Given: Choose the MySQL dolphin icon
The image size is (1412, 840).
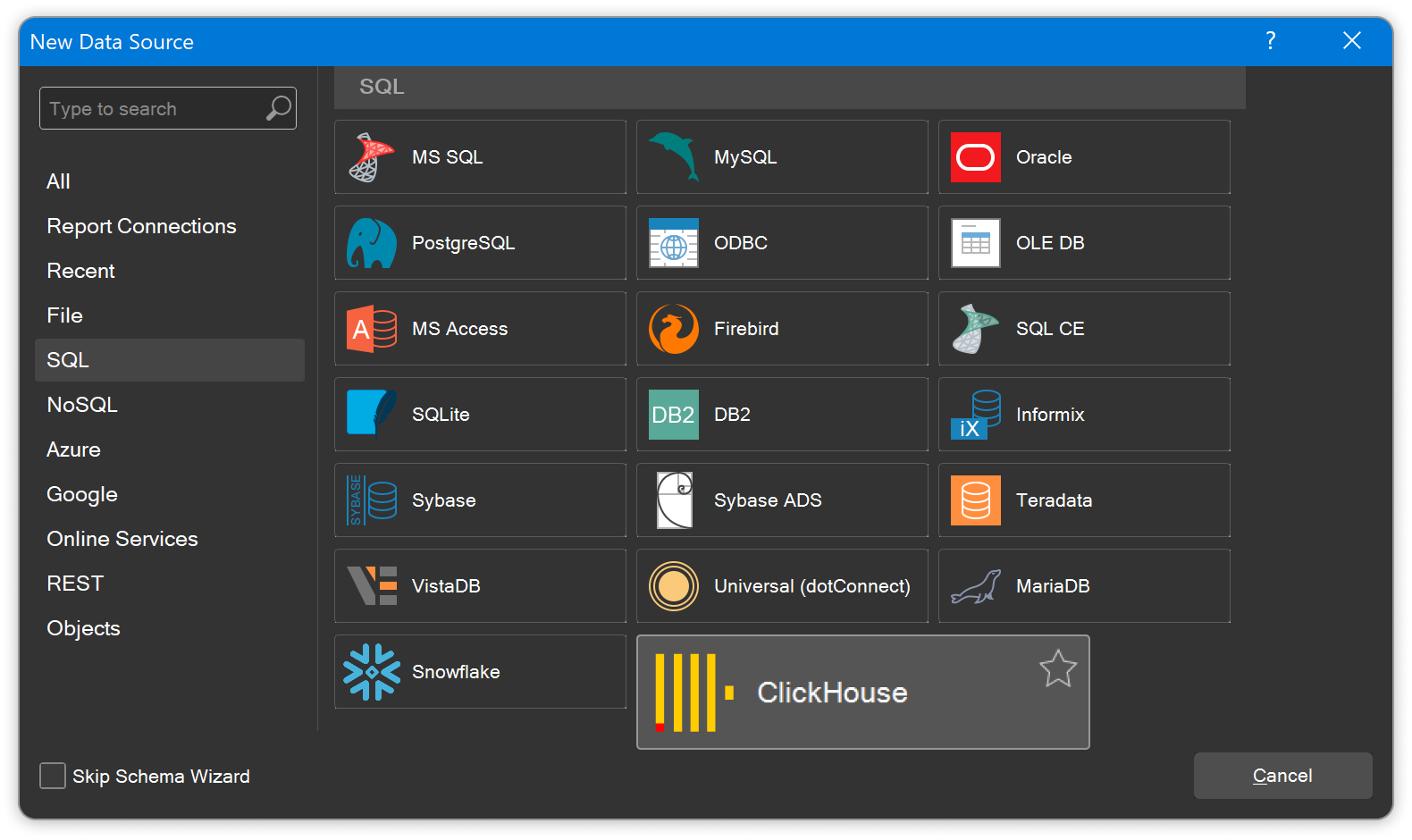Looking at the screenshot, I should (x=674, y=156).
